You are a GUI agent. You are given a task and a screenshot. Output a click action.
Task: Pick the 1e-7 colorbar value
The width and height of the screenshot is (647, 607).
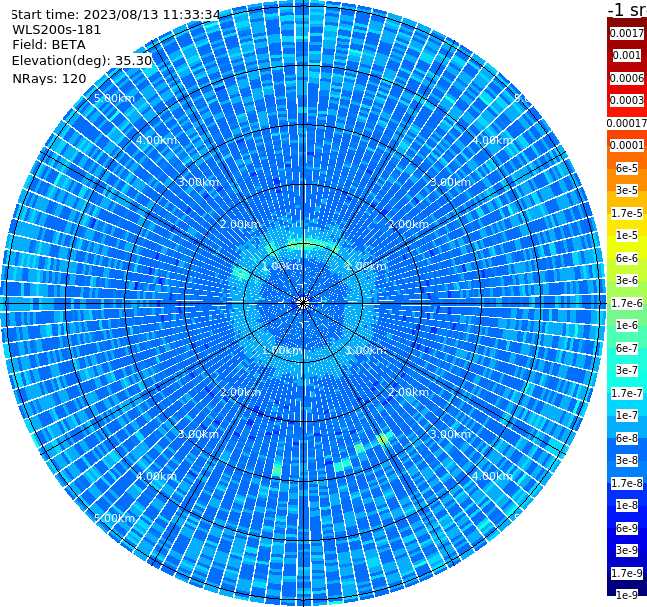tap(627, 415)
